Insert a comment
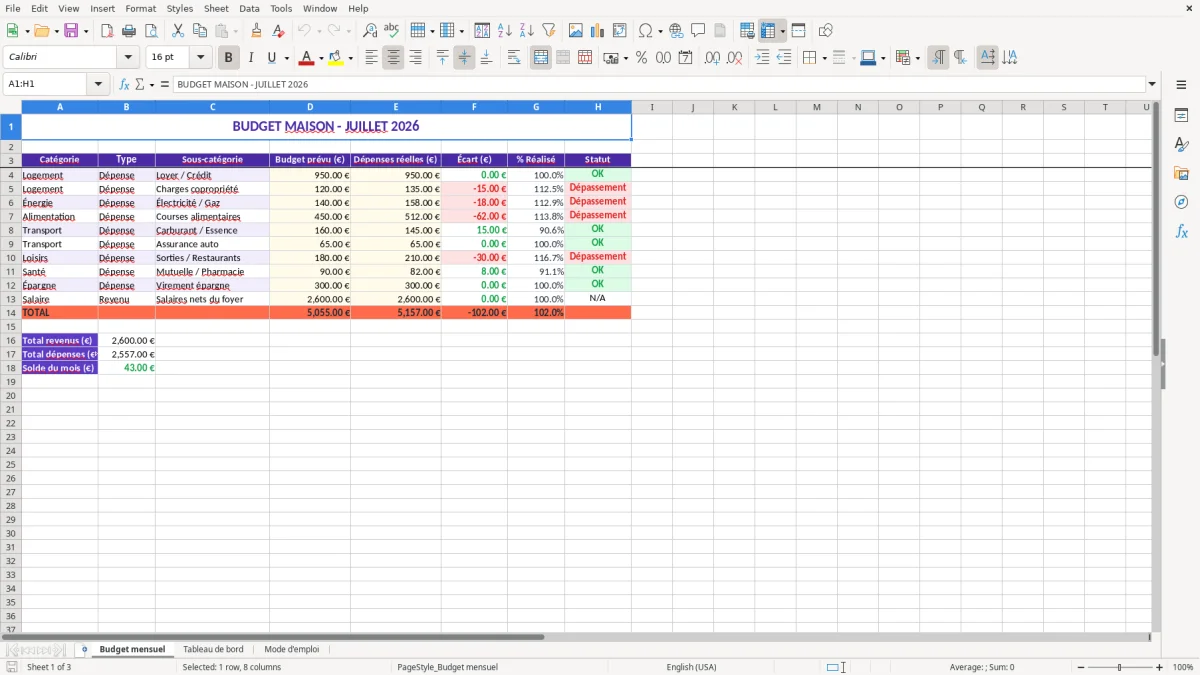This screenshot has height=675, width=1200. [x=698, y=31]
